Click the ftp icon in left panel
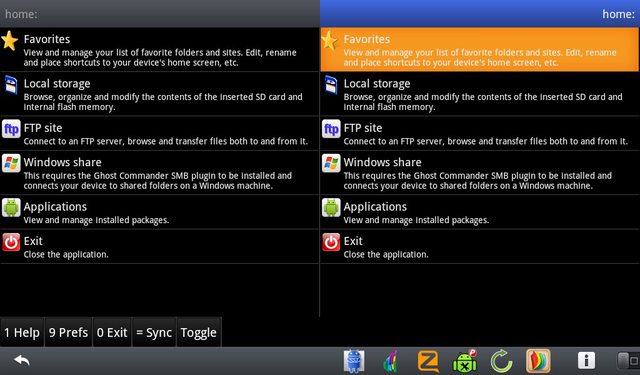The width and height of the screenshot is (640, 375). pyautogui.click(x=11, y=129)
